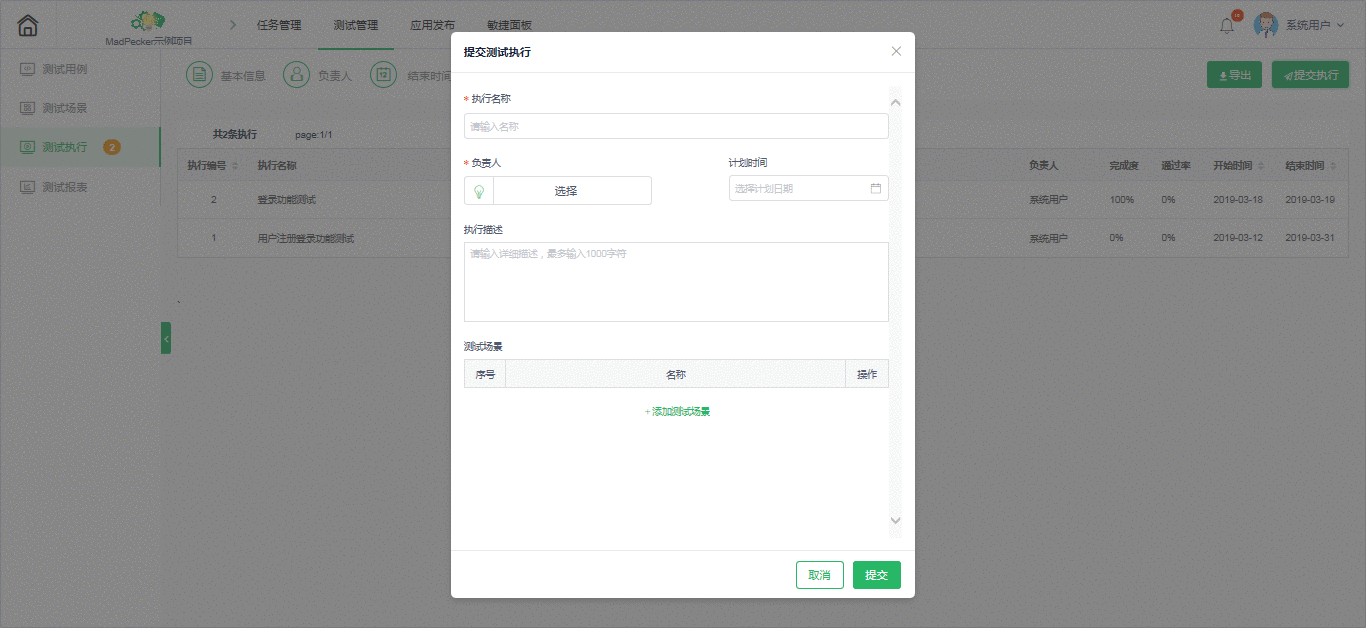Open the 测试用例 section in the sidebar
The height and width of the screenshot is (628, 1366).
(60, 69)
